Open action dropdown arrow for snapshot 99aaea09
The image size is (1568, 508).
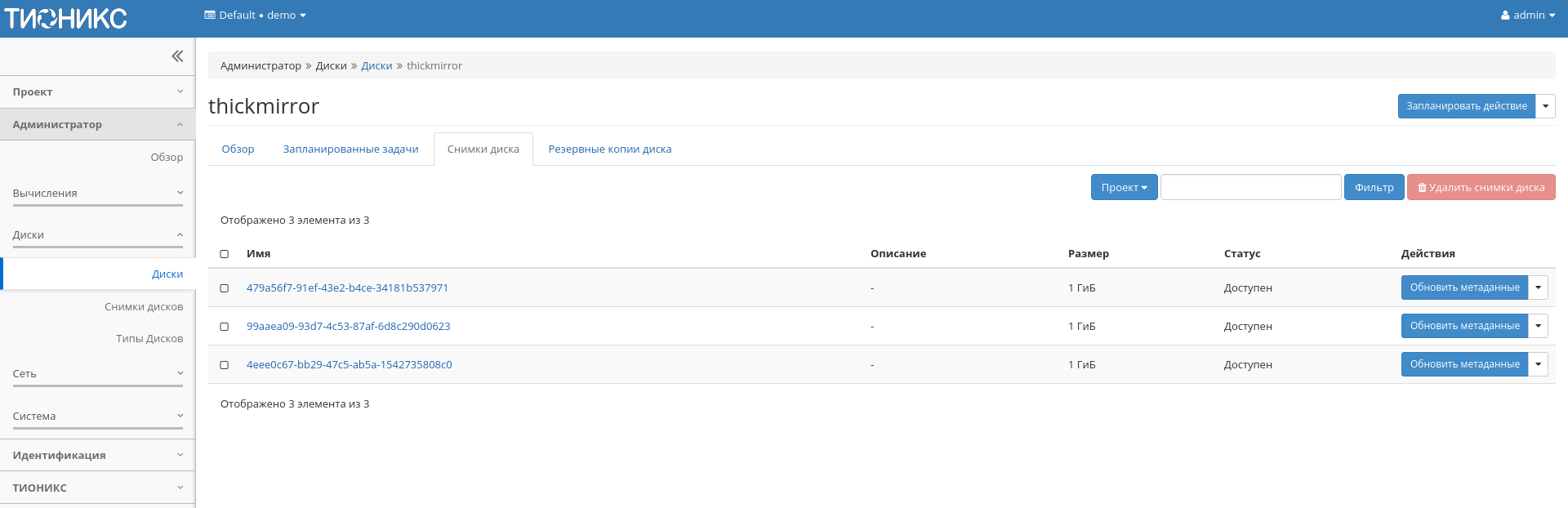pos(1538,326)
